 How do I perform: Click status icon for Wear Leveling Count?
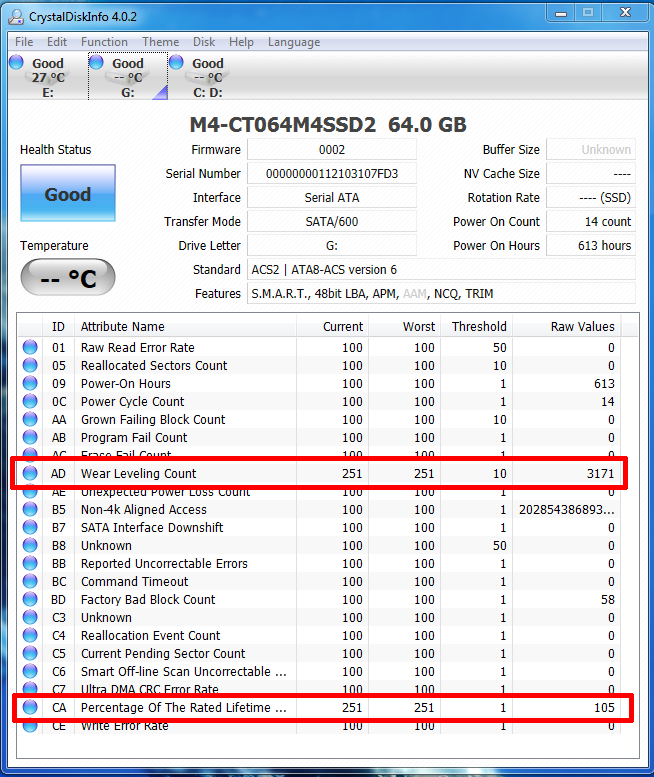tap(30, 473)
